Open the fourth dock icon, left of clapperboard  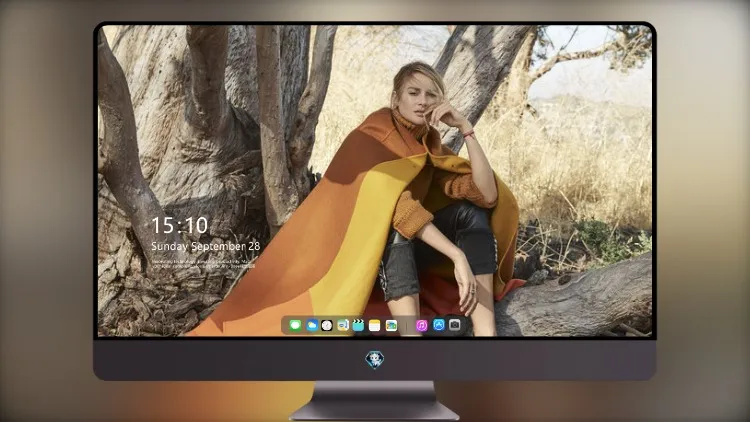(342, 325)
